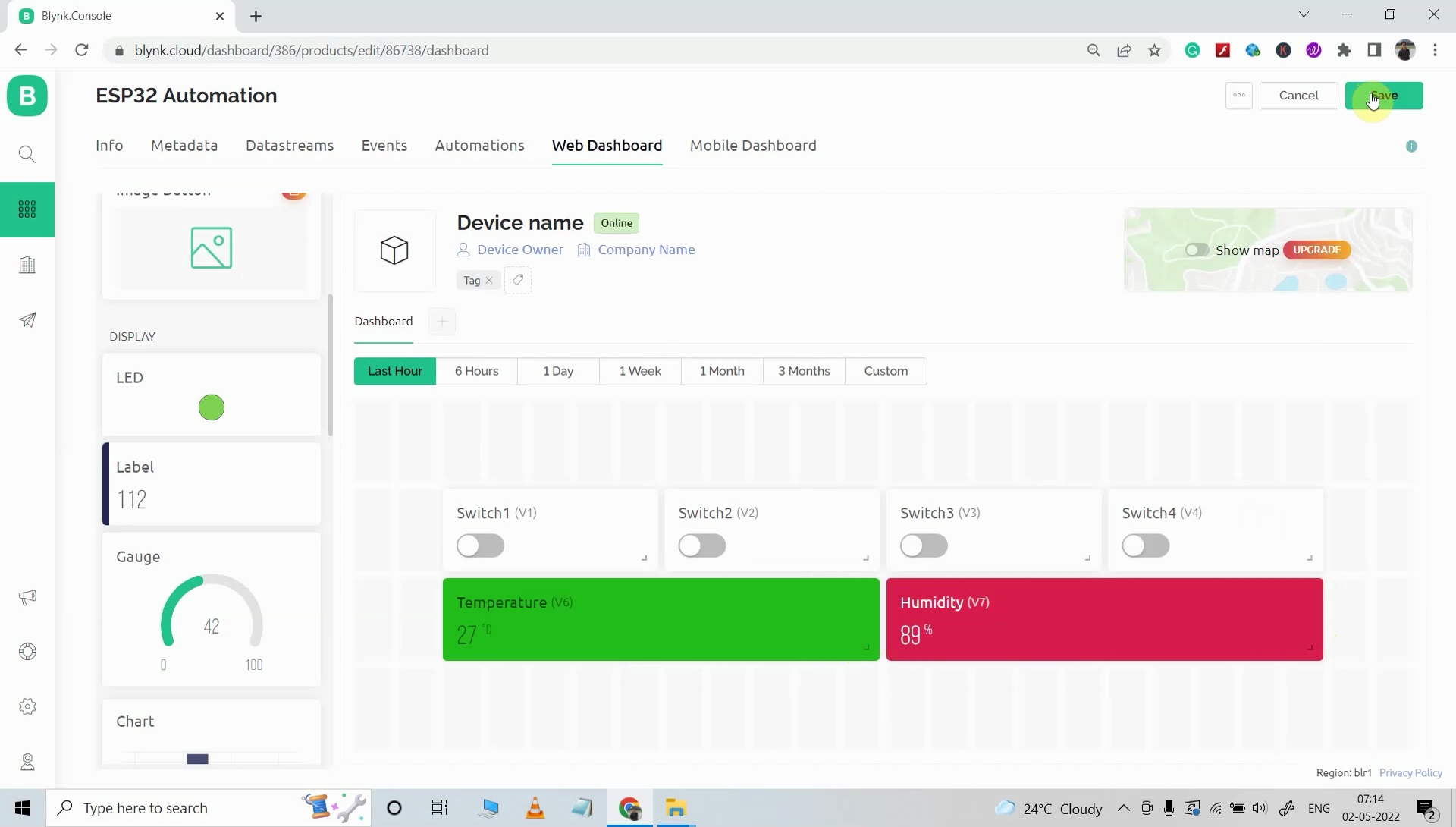Turn on the Switch1 toggle

pos(480,546)
